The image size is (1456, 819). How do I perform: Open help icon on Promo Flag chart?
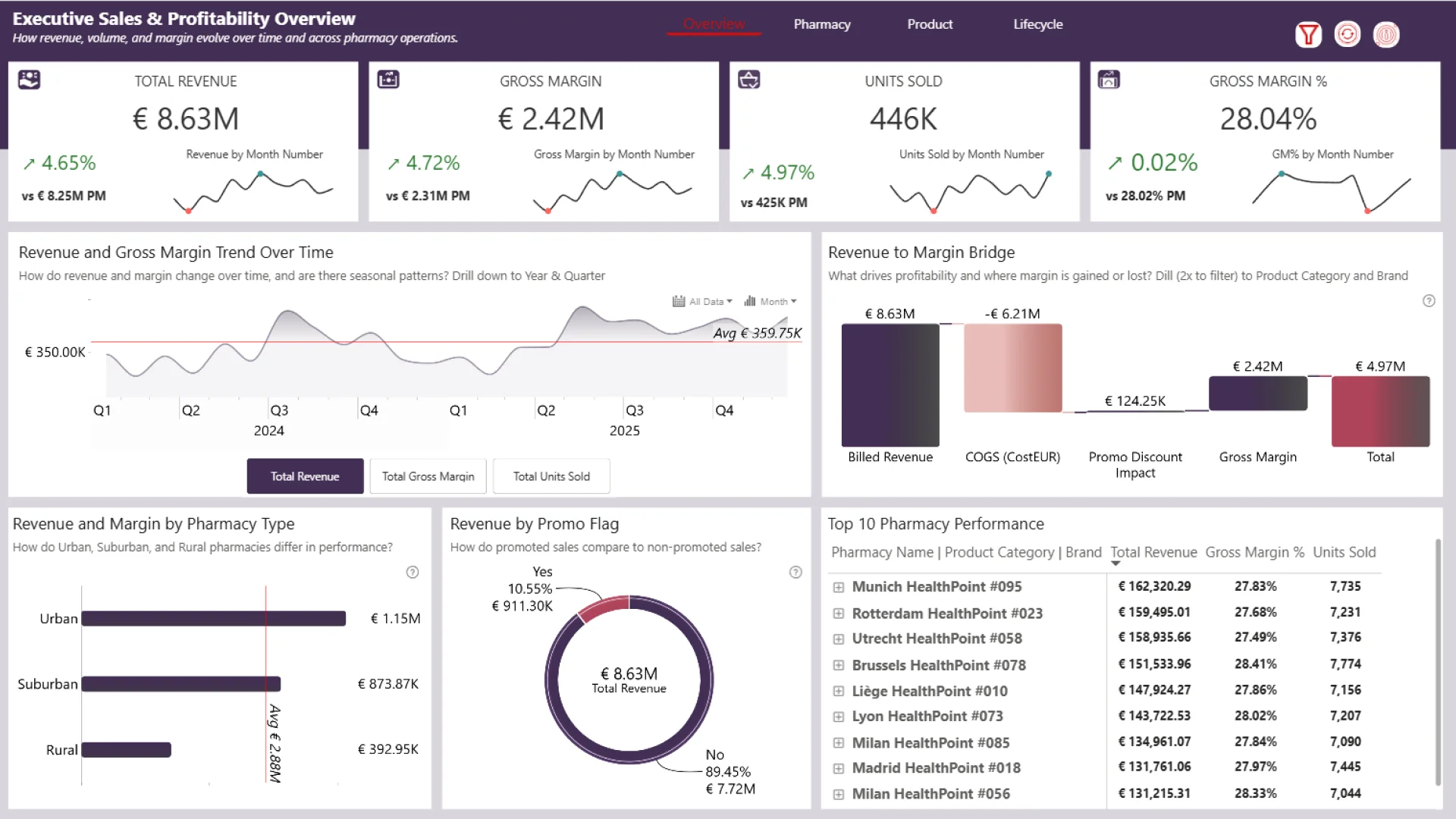(795, 573)
